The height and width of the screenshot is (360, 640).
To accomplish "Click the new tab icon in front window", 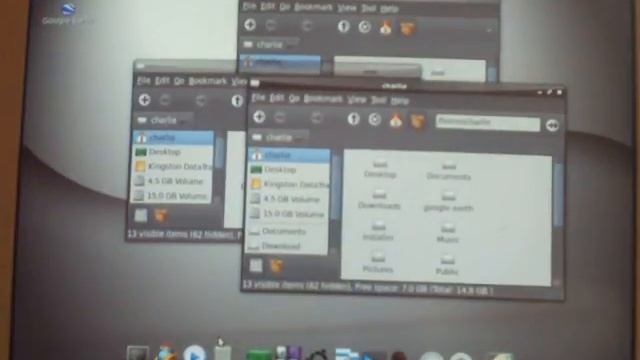I will pos(259,118).
